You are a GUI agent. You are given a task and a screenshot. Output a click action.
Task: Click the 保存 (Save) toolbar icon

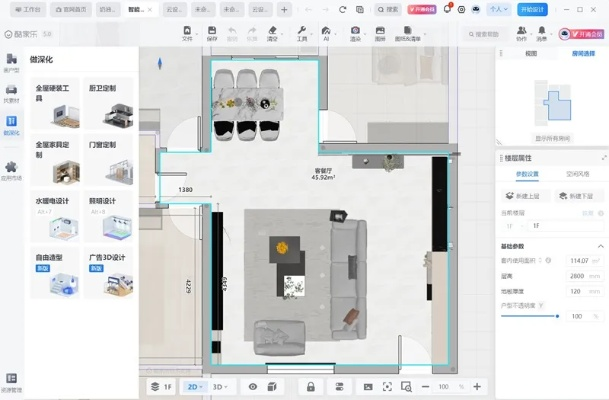point(209,33)
